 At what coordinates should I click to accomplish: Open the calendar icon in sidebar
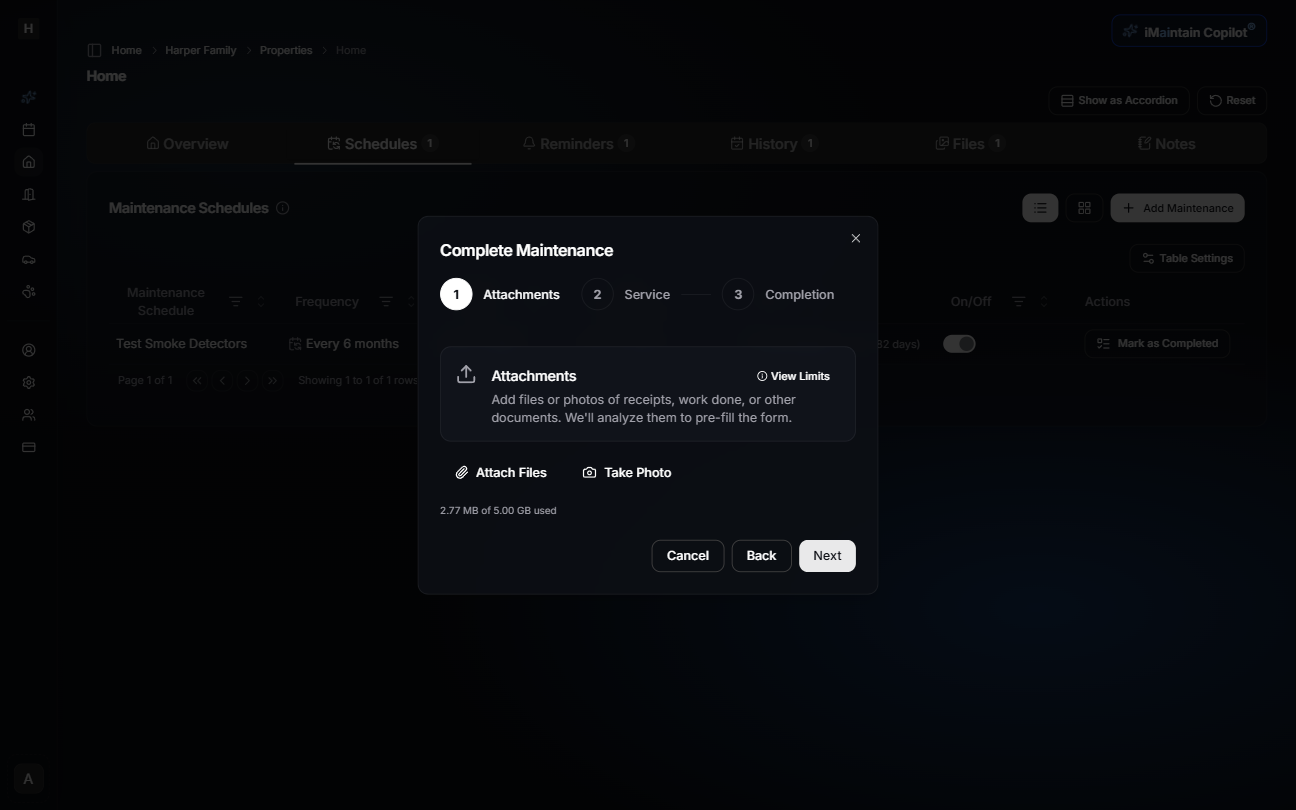pos(28,129)
